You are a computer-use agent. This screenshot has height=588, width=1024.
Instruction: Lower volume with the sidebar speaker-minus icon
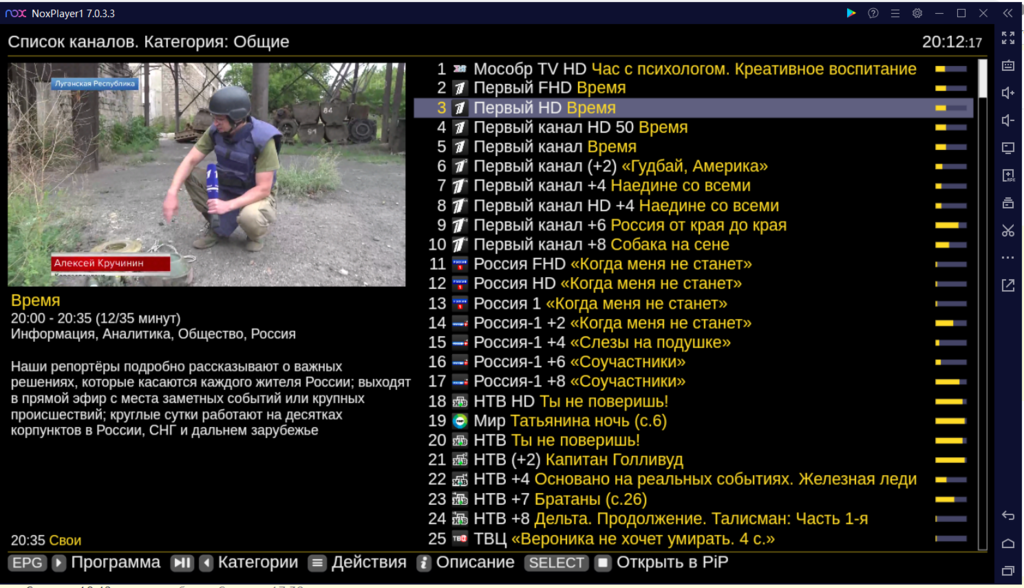pyautogui.click(x=1008, y=120)
